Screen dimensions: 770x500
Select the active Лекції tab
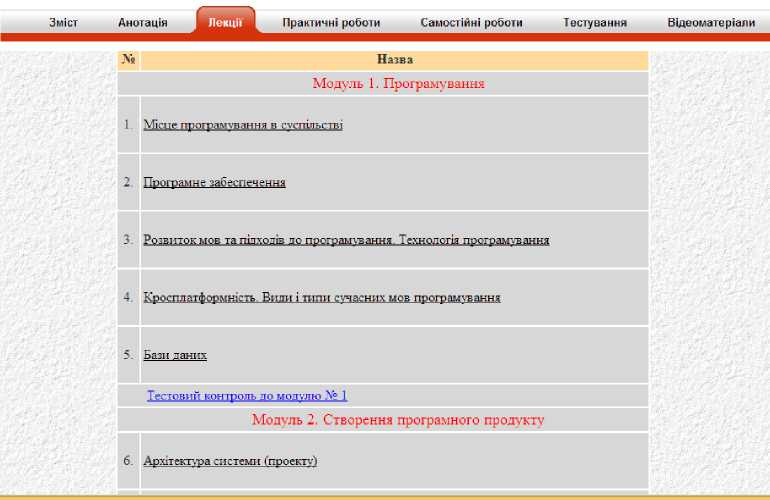point(225,23)
